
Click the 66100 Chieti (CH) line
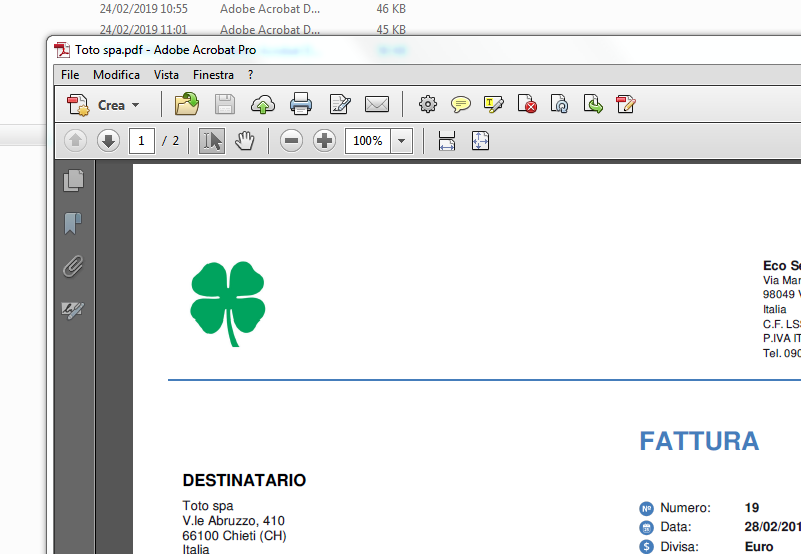pos(234,535)
